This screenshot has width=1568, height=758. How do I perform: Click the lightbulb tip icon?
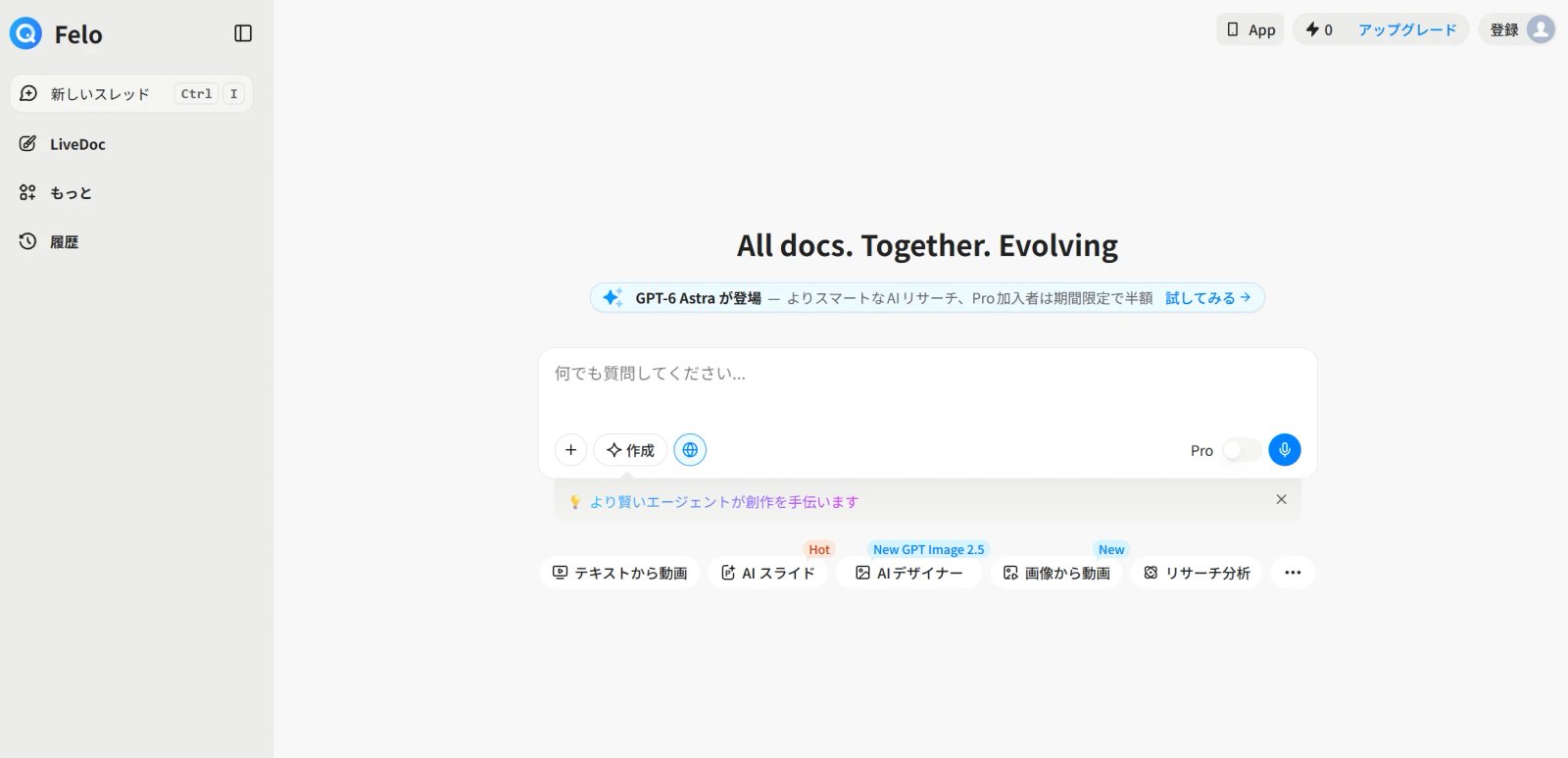pyautogui.click(x=575, y=502)
